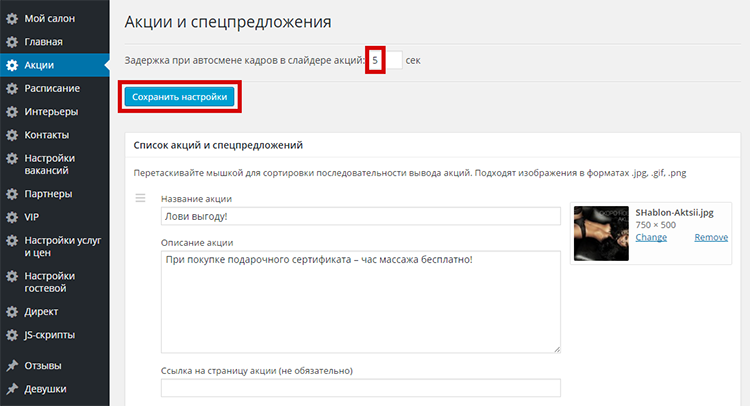Viewport: 750px width, 406px height.
Task: Click the gear icon next to Мой салон
Action: [12, 19]
